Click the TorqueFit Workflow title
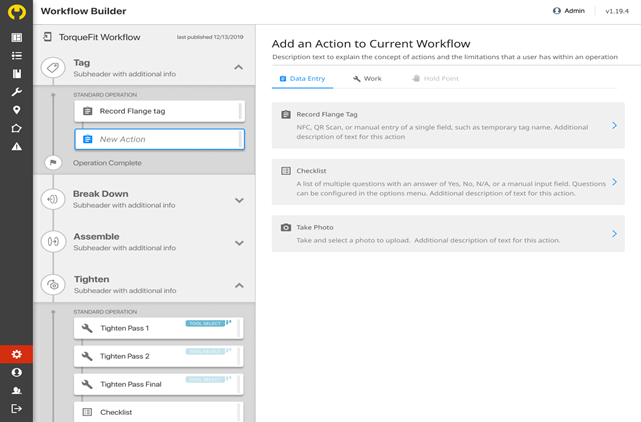 [99, 37]
